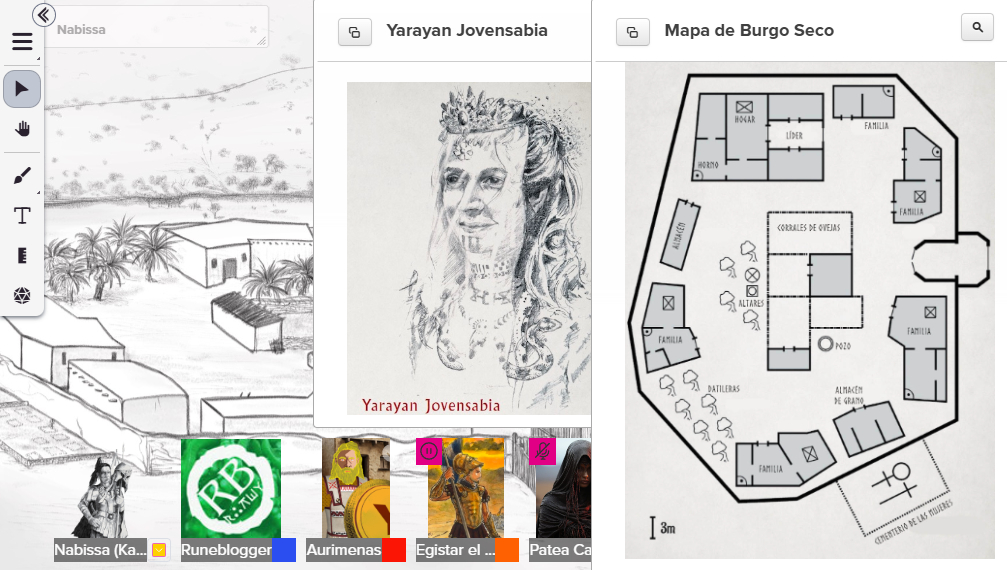Screen dimensions: 1007x570
Task: Click Runeblogger's blue color swatch
Action: [284, 550]
